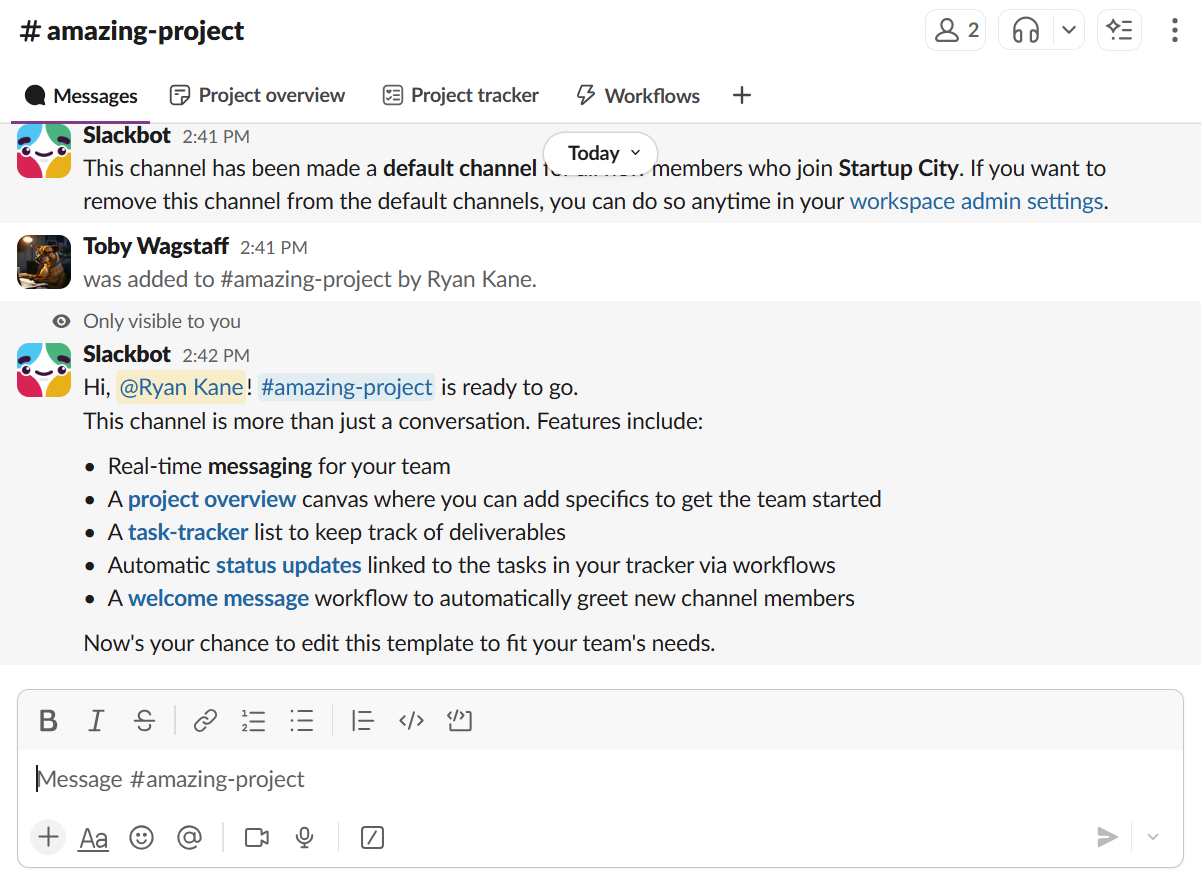Toggle strikethrough formatting

pos(144,720)
